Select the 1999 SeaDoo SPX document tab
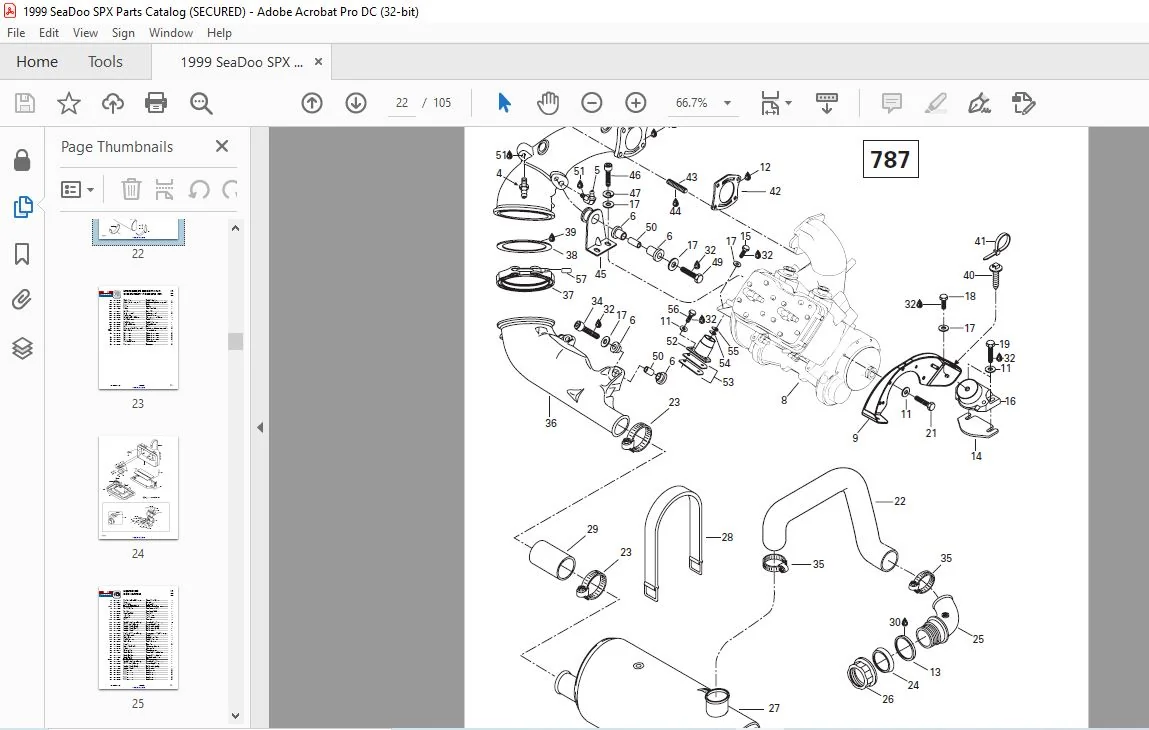The width and height of the screenshot is (1149, 730). (241, 62)
